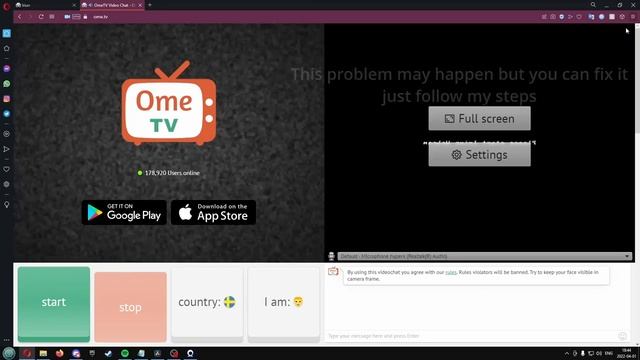Viewport: 640px width, 360px height.
Task: Reload the page with refresh icon
Action: point(41,17)
